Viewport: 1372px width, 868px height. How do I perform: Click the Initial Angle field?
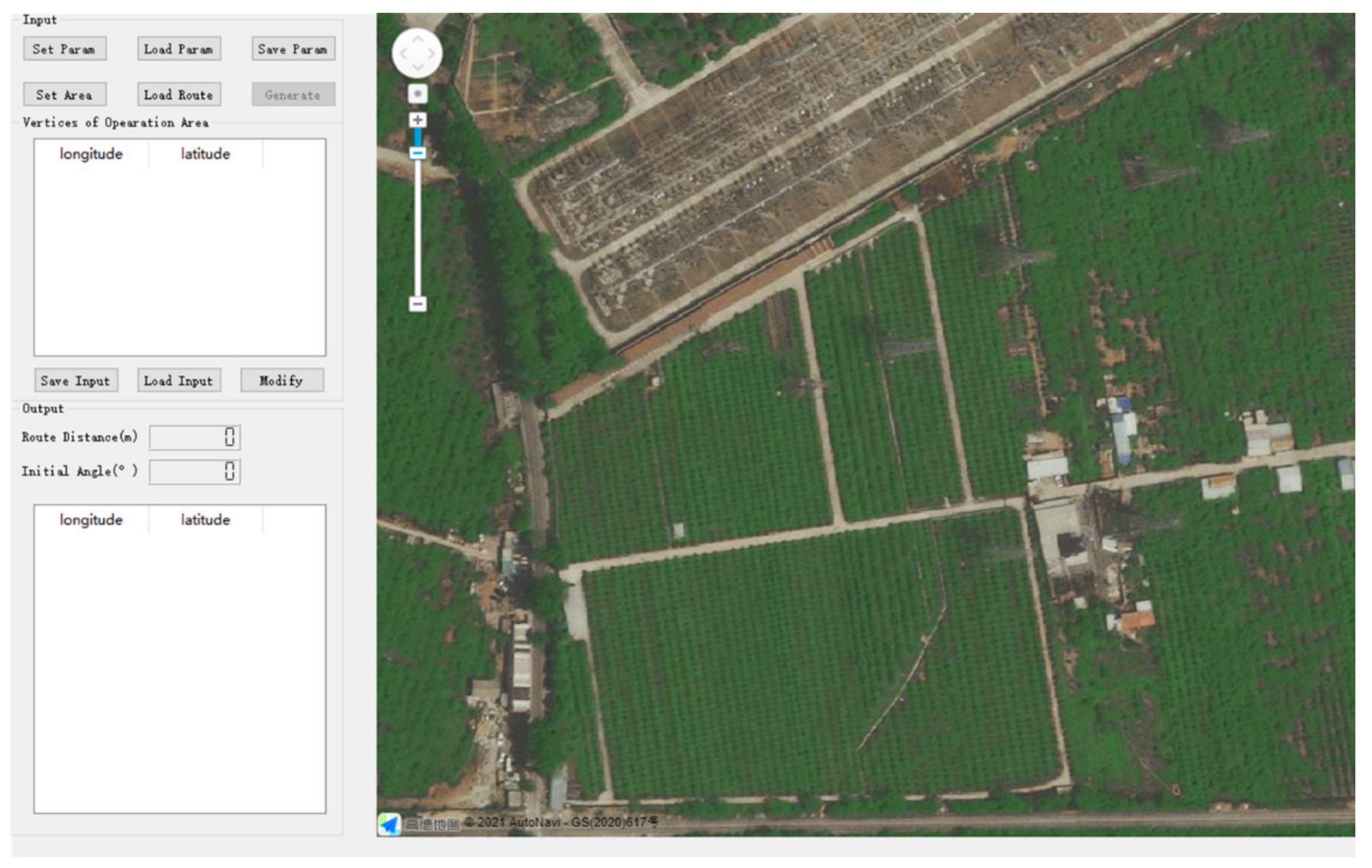pos(194,471)
